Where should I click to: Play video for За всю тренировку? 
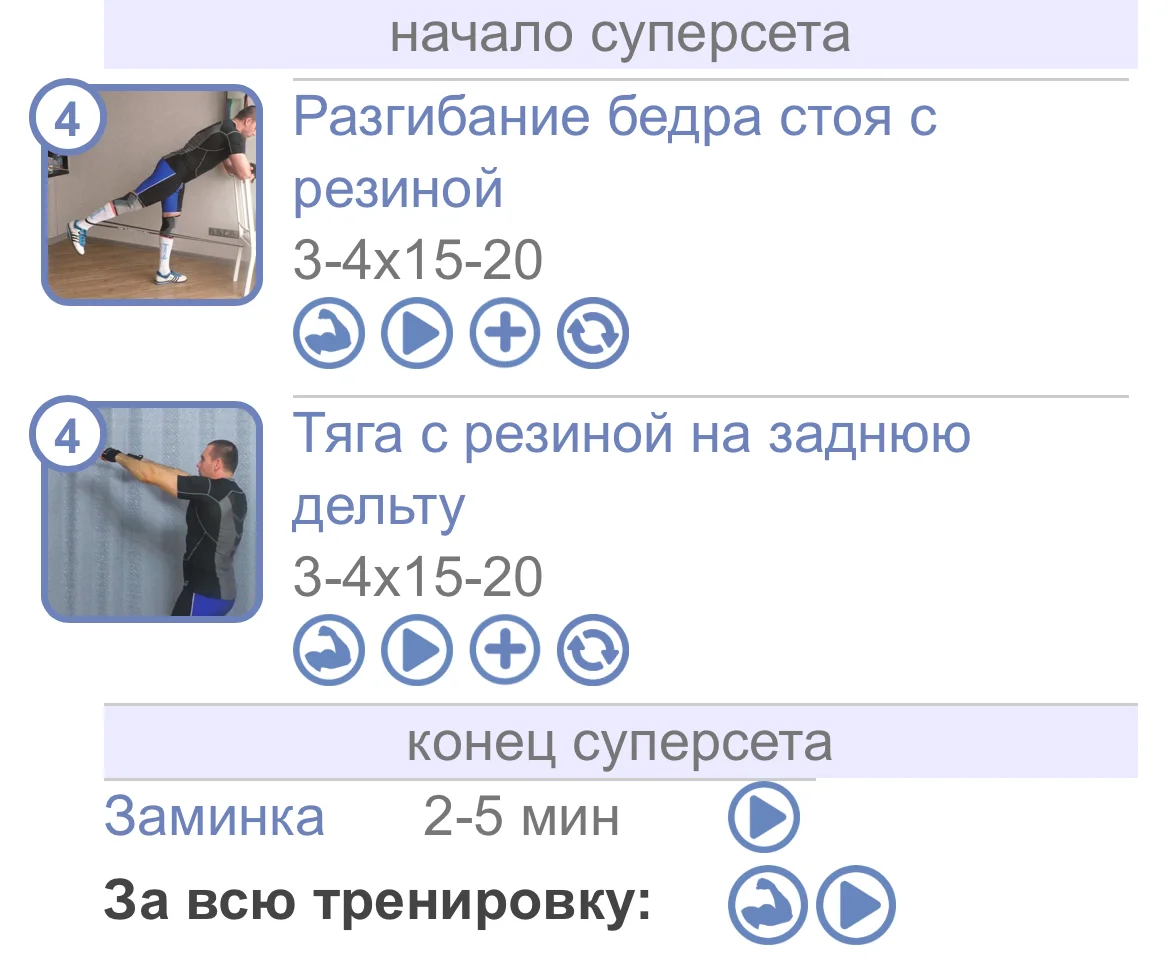[856, 904]
